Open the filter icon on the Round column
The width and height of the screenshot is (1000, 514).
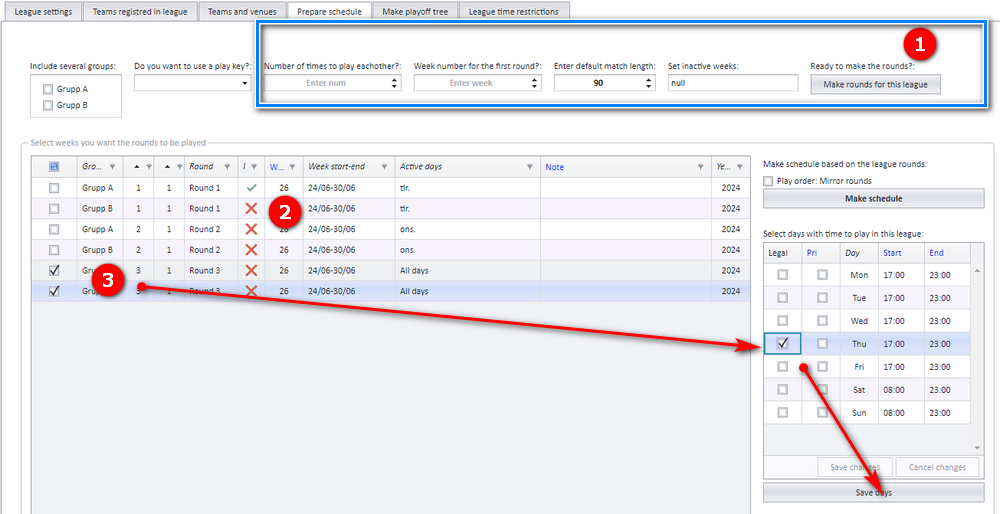pyautogui.click(x=227, y=167)
